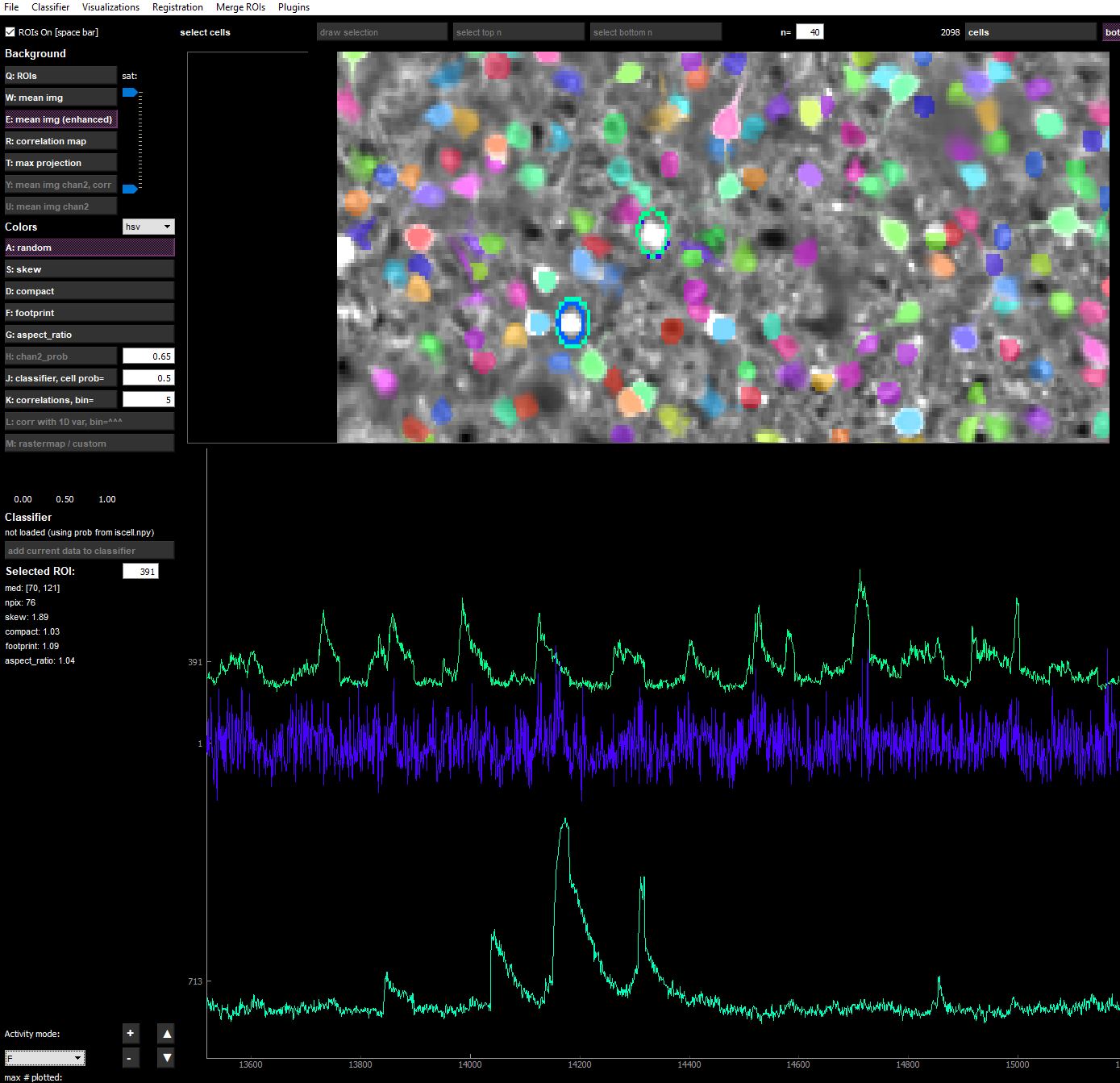
Task: Open the hsv colormap dropdown
Action: (148, 227)
